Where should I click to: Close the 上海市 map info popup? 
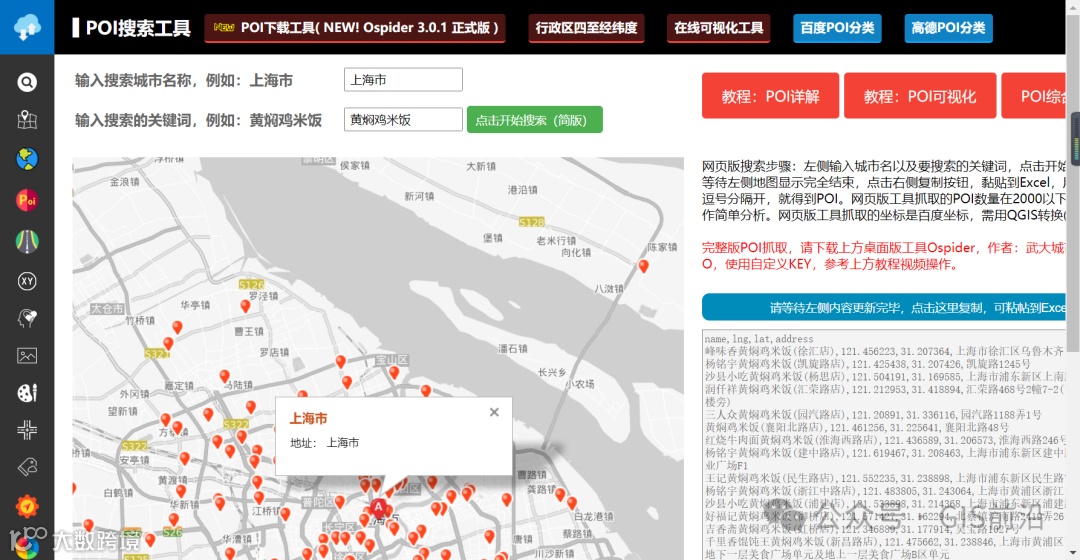click(494, 412)
